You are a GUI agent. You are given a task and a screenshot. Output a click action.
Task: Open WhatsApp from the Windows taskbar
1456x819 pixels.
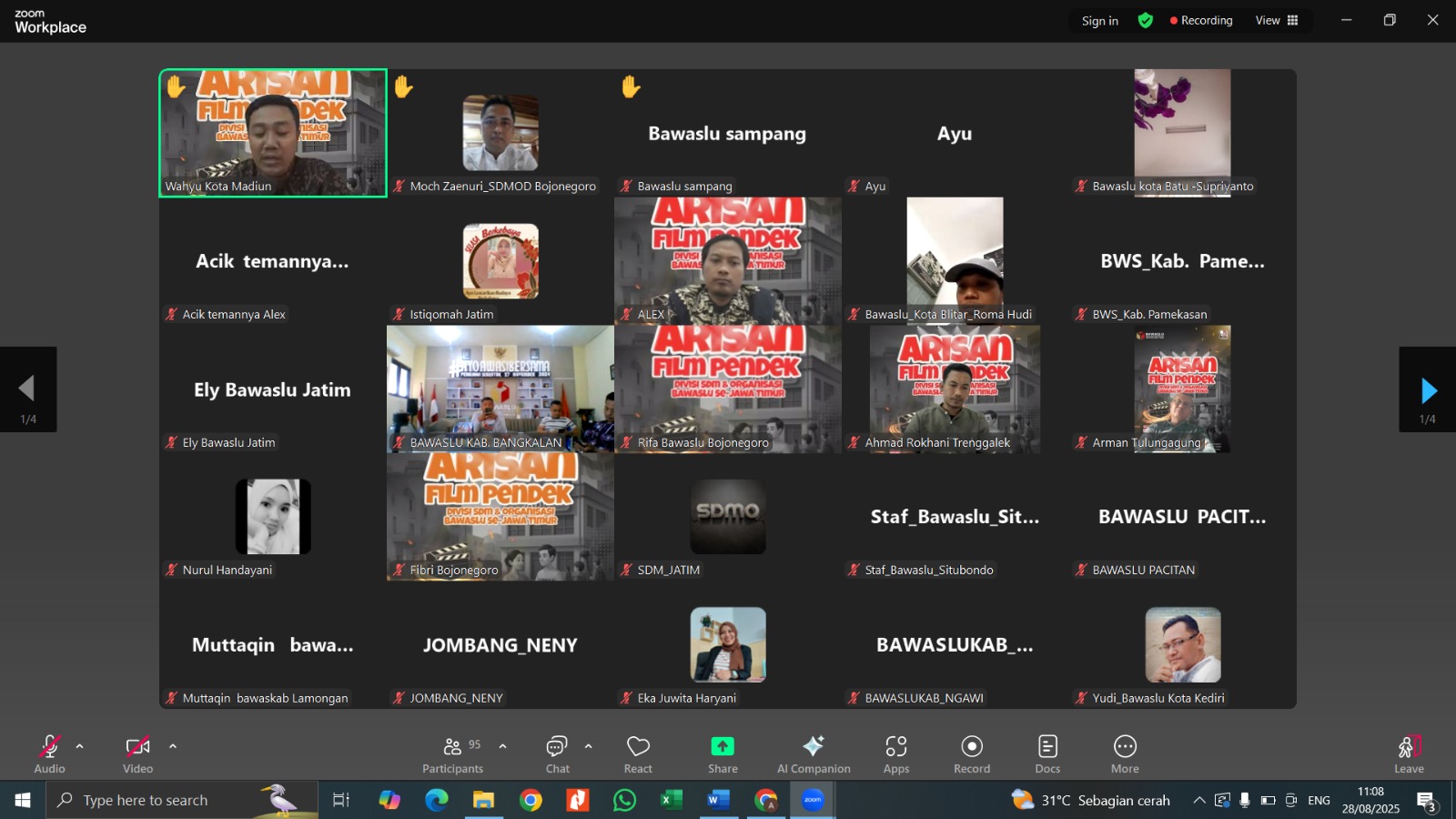[x=624, y=801]
